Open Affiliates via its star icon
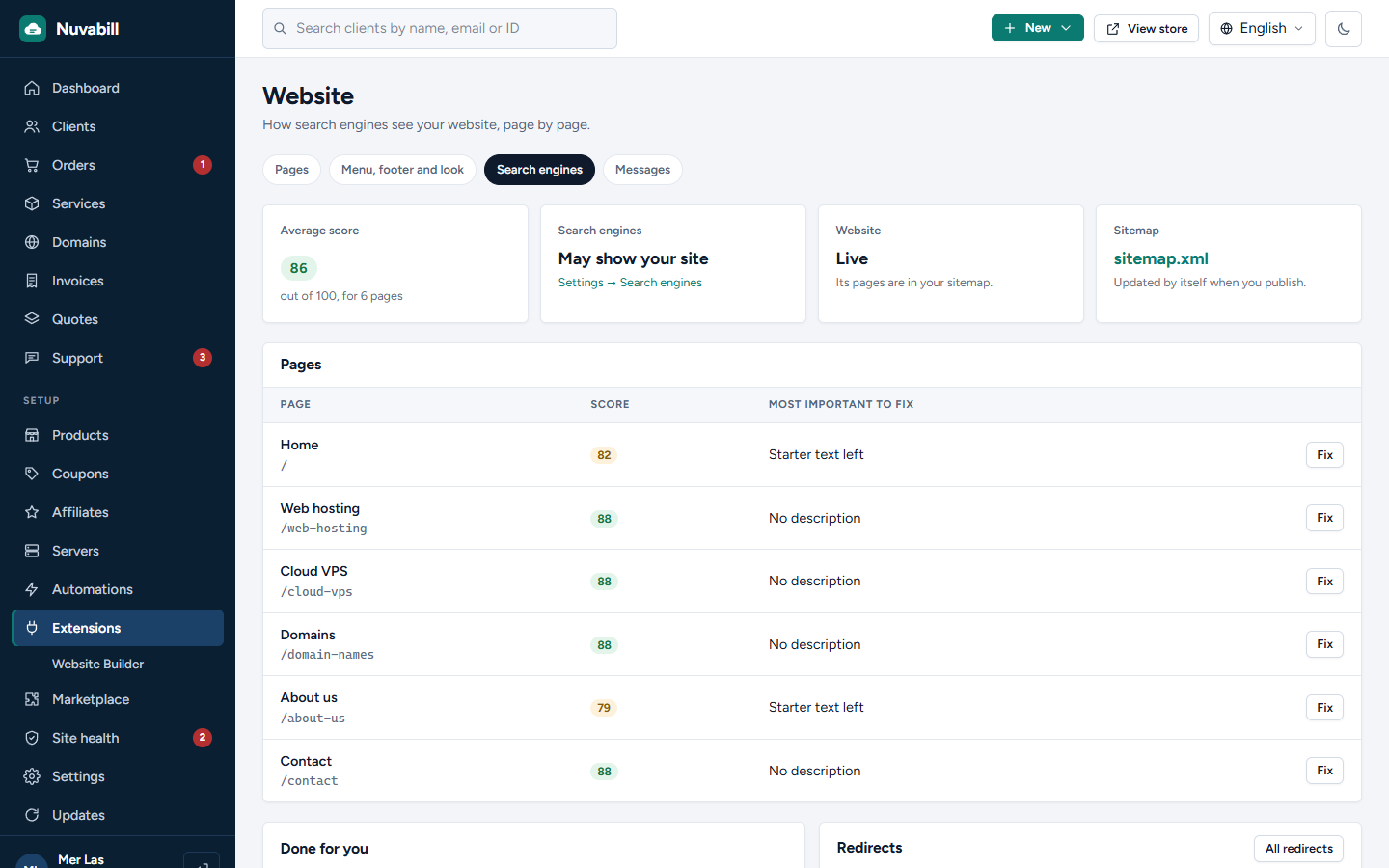Viewport: 1389px width, 868px height. pyautogui.click(x=32, y=512)
